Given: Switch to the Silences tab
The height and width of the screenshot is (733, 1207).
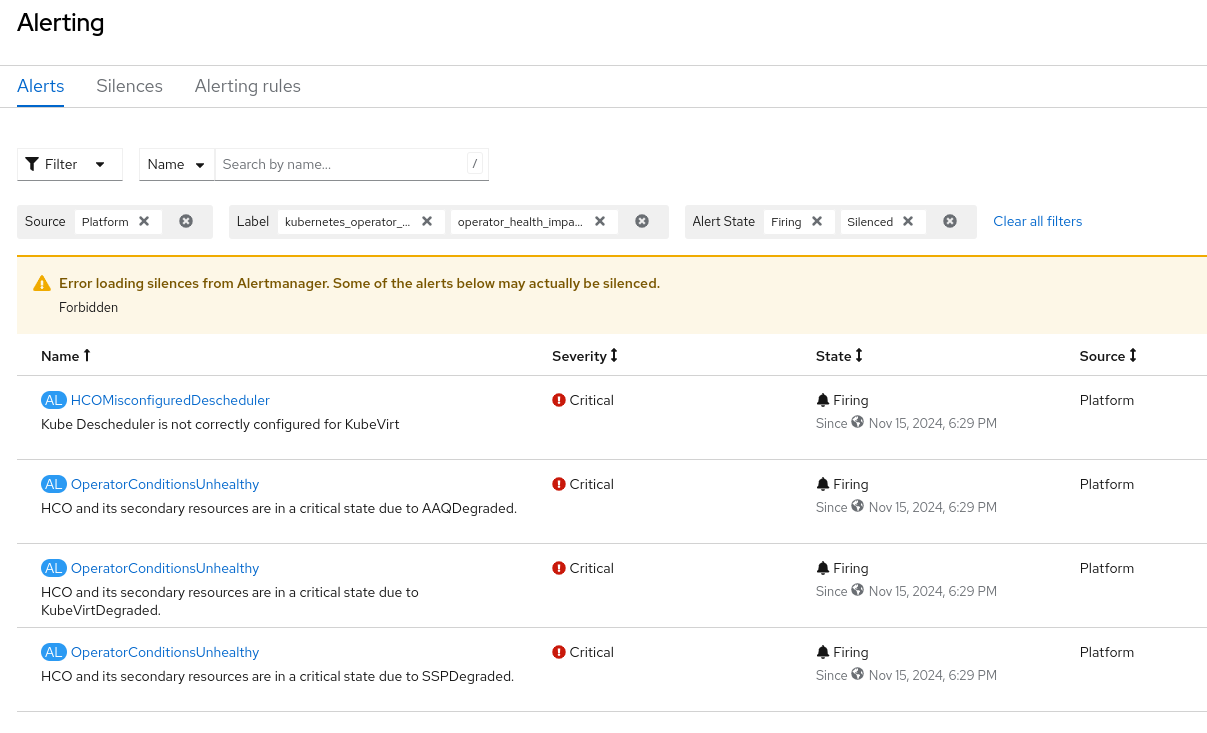Looking at the screenshot, I should tap(129, 86).
